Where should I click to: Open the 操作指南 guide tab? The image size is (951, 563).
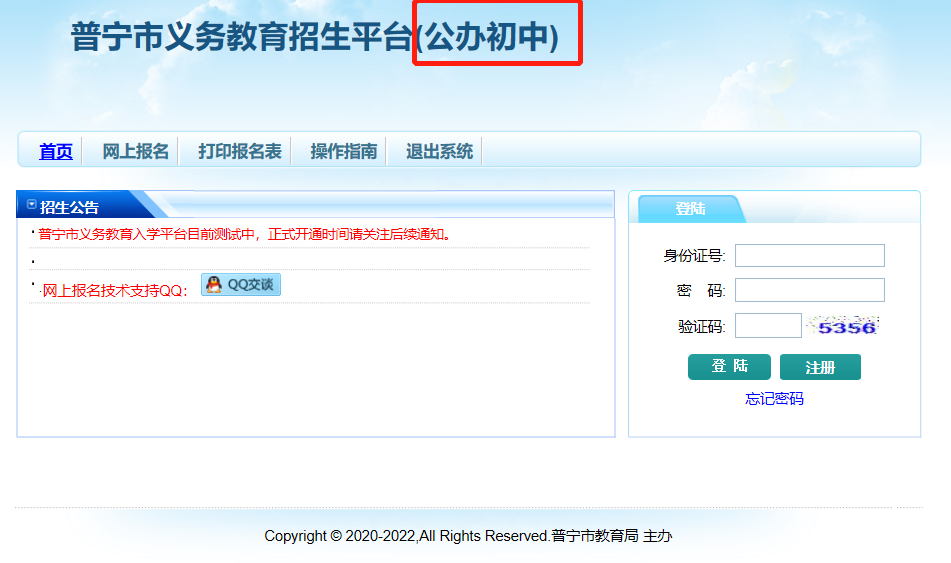click(344, 151)
